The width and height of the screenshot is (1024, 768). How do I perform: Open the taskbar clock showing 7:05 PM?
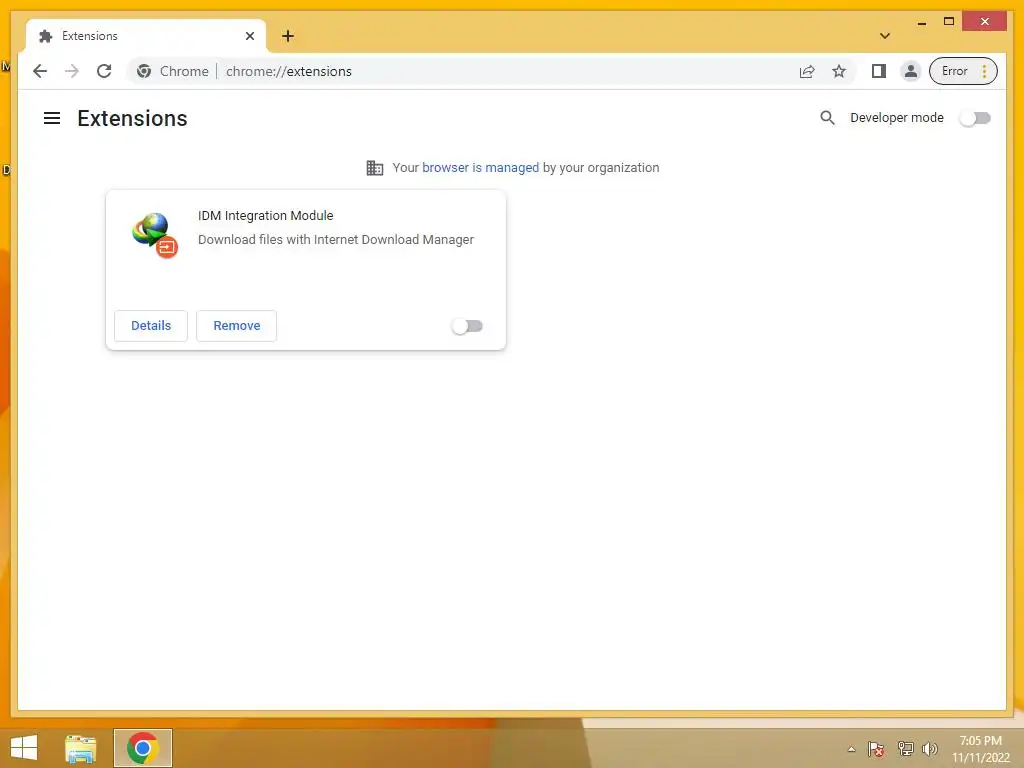[x=981, y=749]
